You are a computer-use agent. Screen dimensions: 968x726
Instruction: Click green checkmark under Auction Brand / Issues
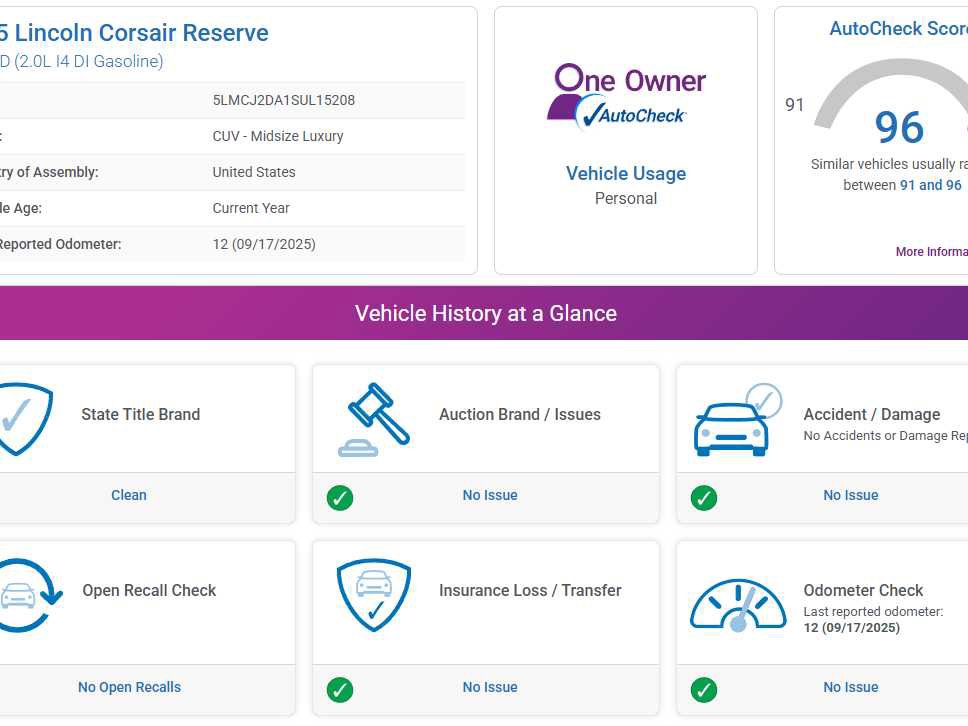340,497
